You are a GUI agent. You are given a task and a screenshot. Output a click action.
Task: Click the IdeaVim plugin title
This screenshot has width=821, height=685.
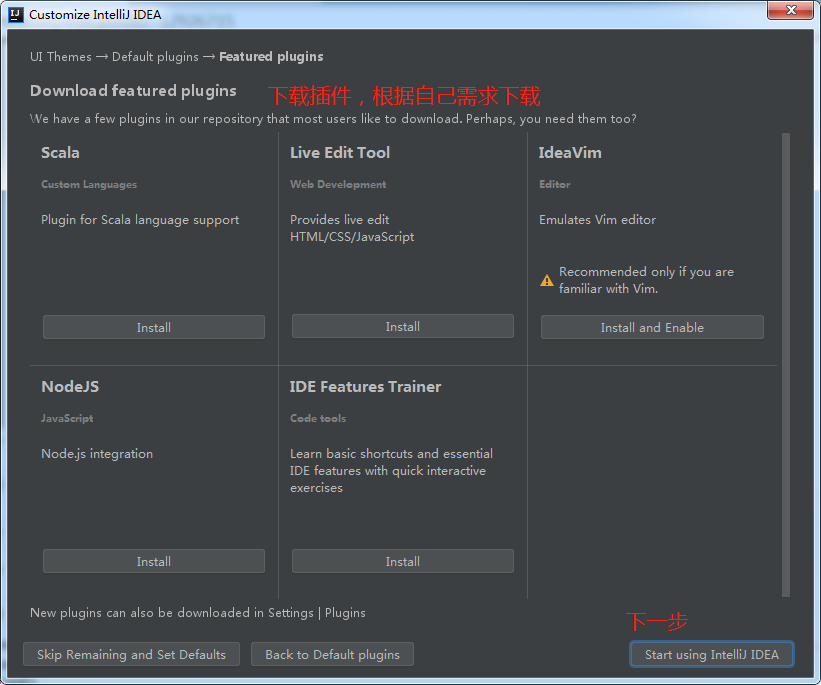pos(570,152)
